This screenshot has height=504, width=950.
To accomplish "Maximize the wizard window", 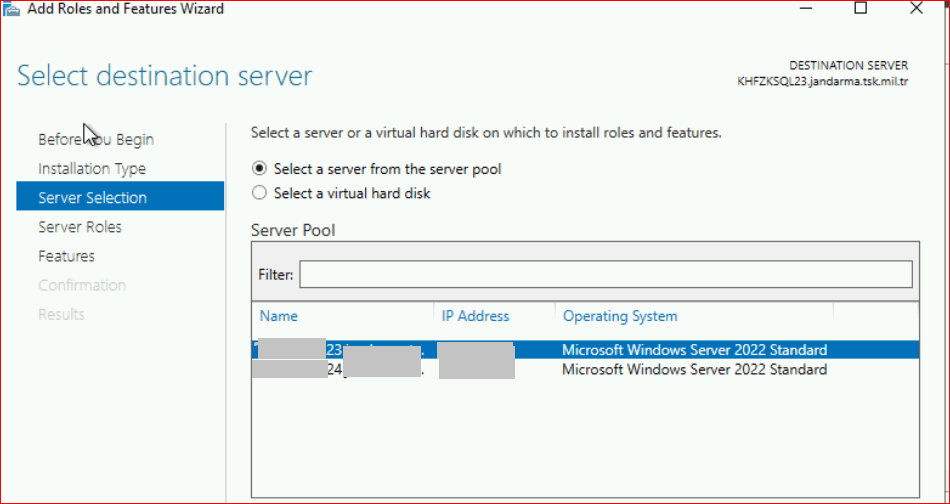I will click(860, 8).
